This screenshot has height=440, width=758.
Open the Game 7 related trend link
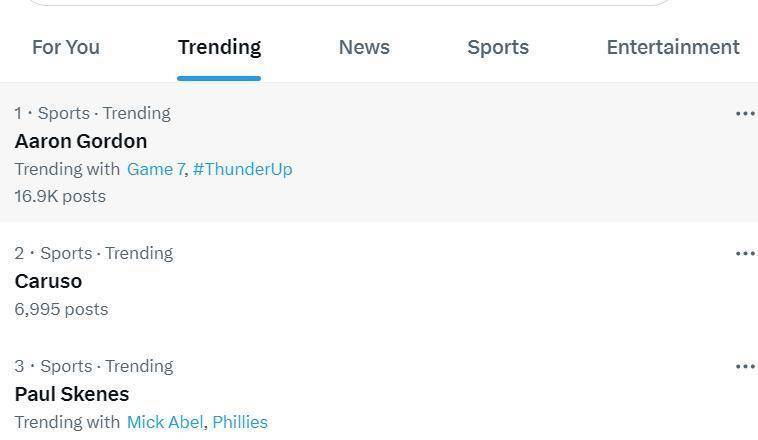click(156, 169)
